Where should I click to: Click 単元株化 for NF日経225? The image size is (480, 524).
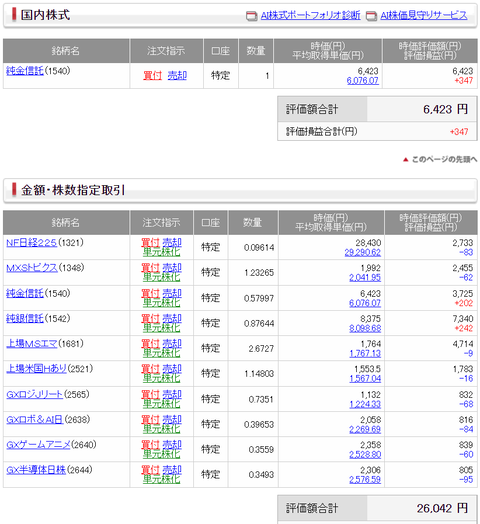(x=161, y=252)
